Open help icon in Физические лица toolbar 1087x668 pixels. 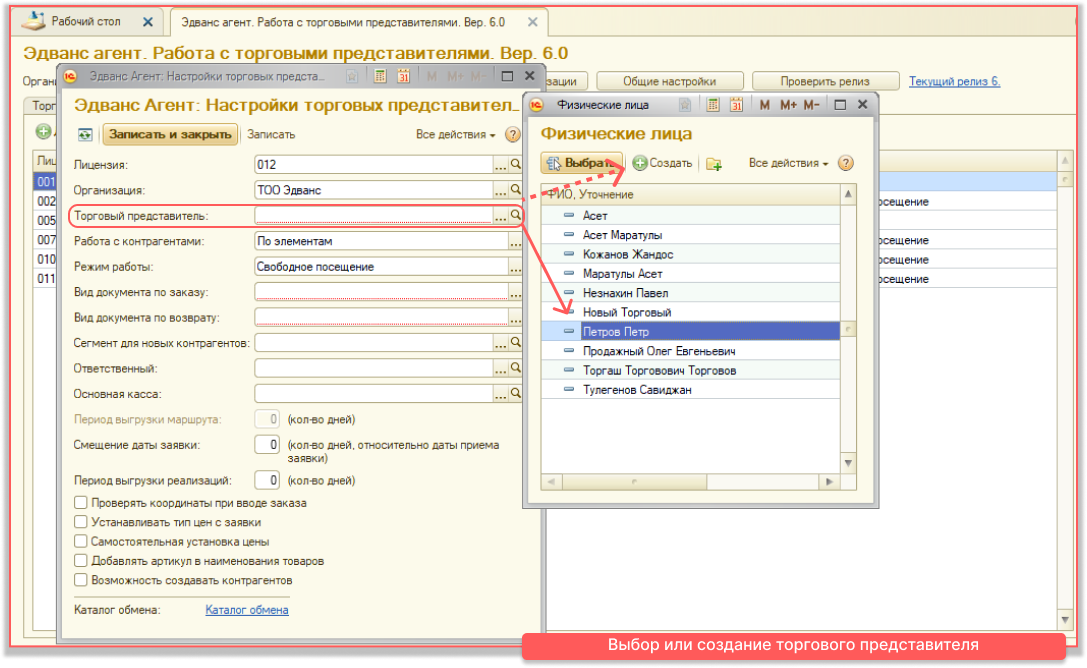[x=845, y=163]
